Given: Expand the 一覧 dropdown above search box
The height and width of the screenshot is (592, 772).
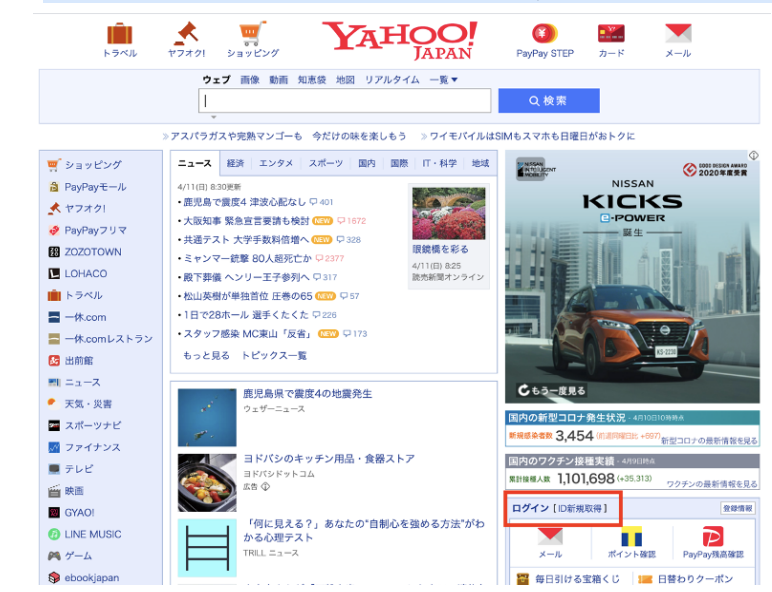Looking at the screenshot, I should click(443, 80).
